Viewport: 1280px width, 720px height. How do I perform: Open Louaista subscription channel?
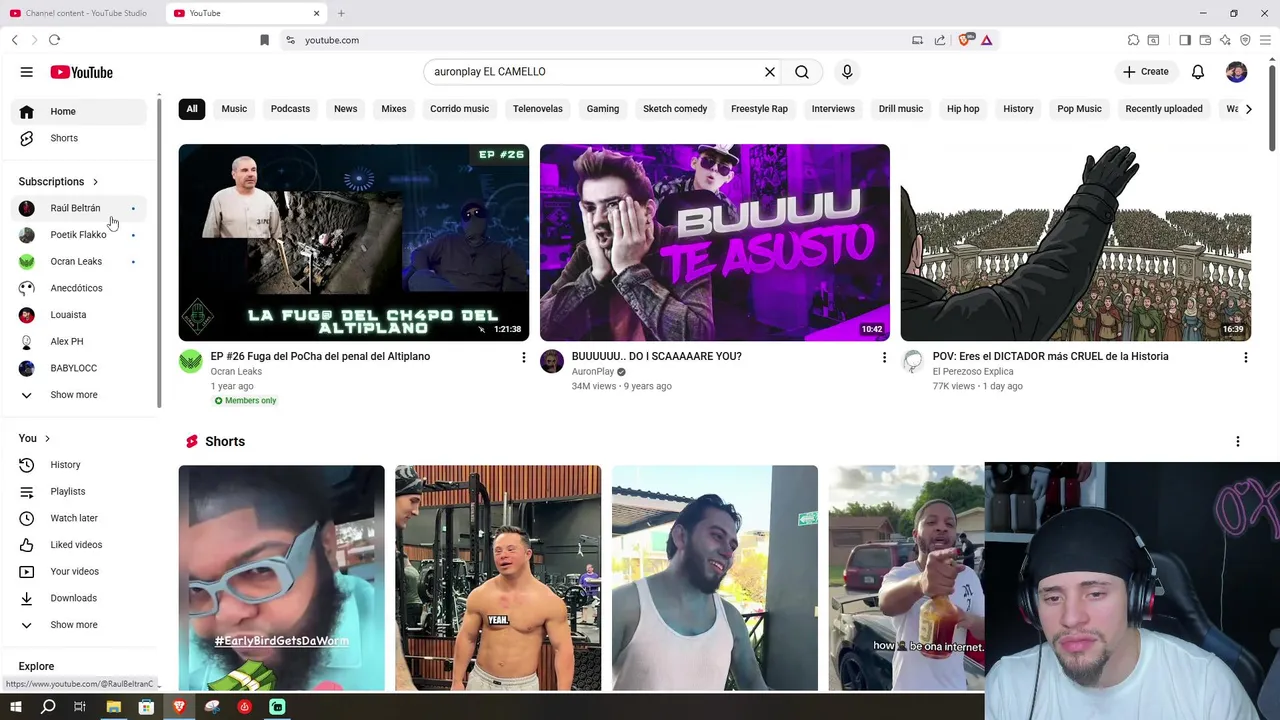click(x=80, y=315)
